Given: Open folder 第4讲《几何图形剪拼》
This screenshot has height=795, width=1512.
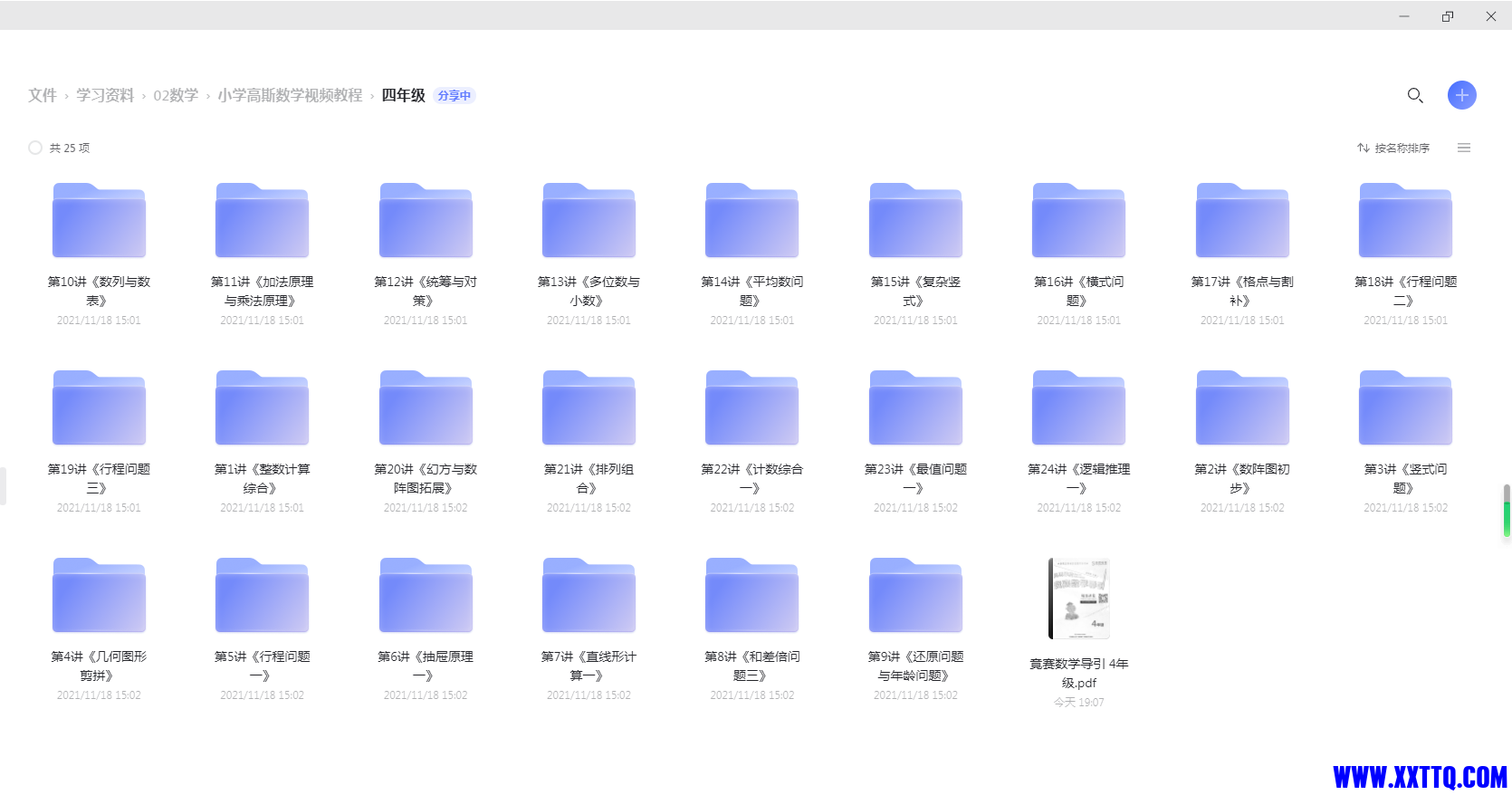Looking at the screenshot, I should point(99,595).
